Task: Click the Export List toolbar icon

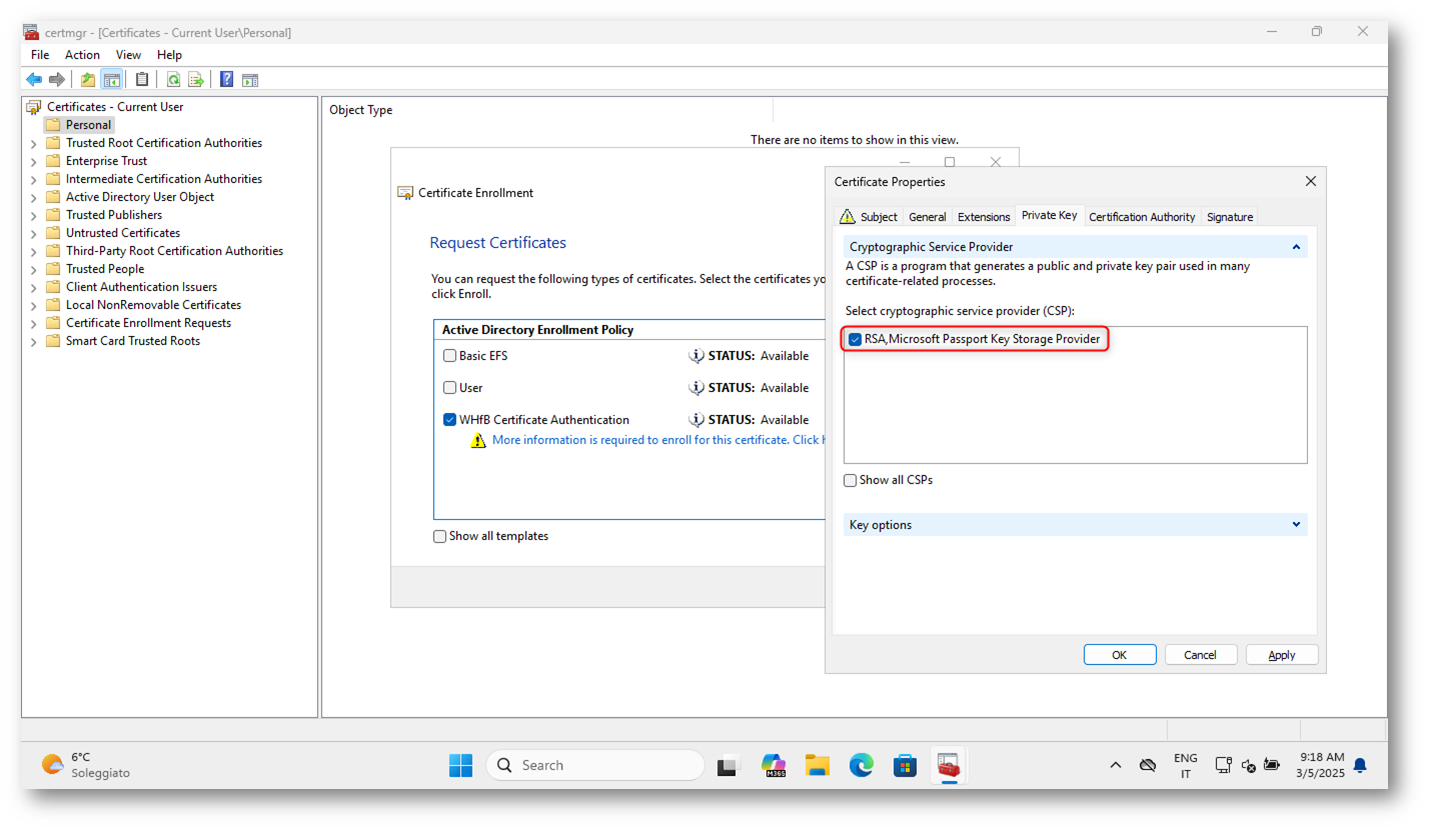Action: [196, 79]
